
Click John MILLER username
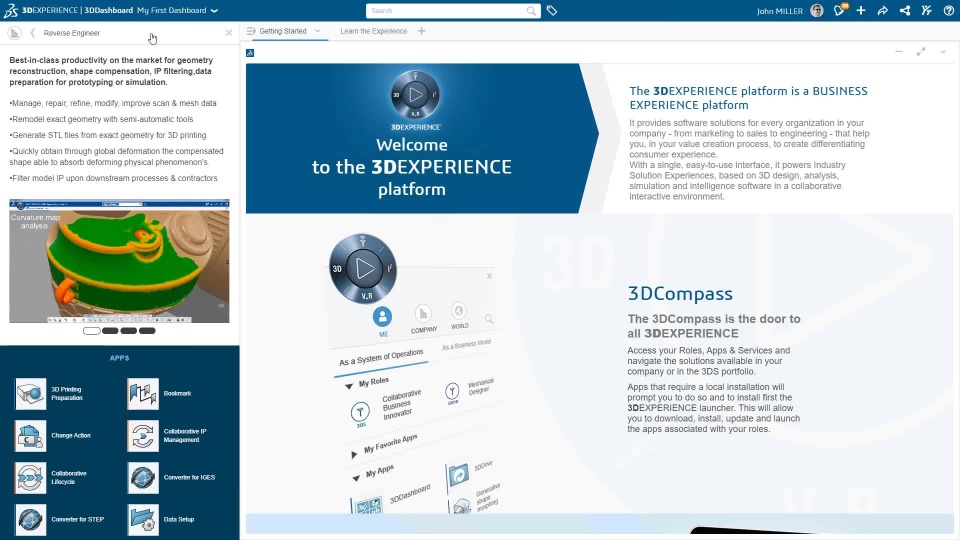(x=779, y=11)
